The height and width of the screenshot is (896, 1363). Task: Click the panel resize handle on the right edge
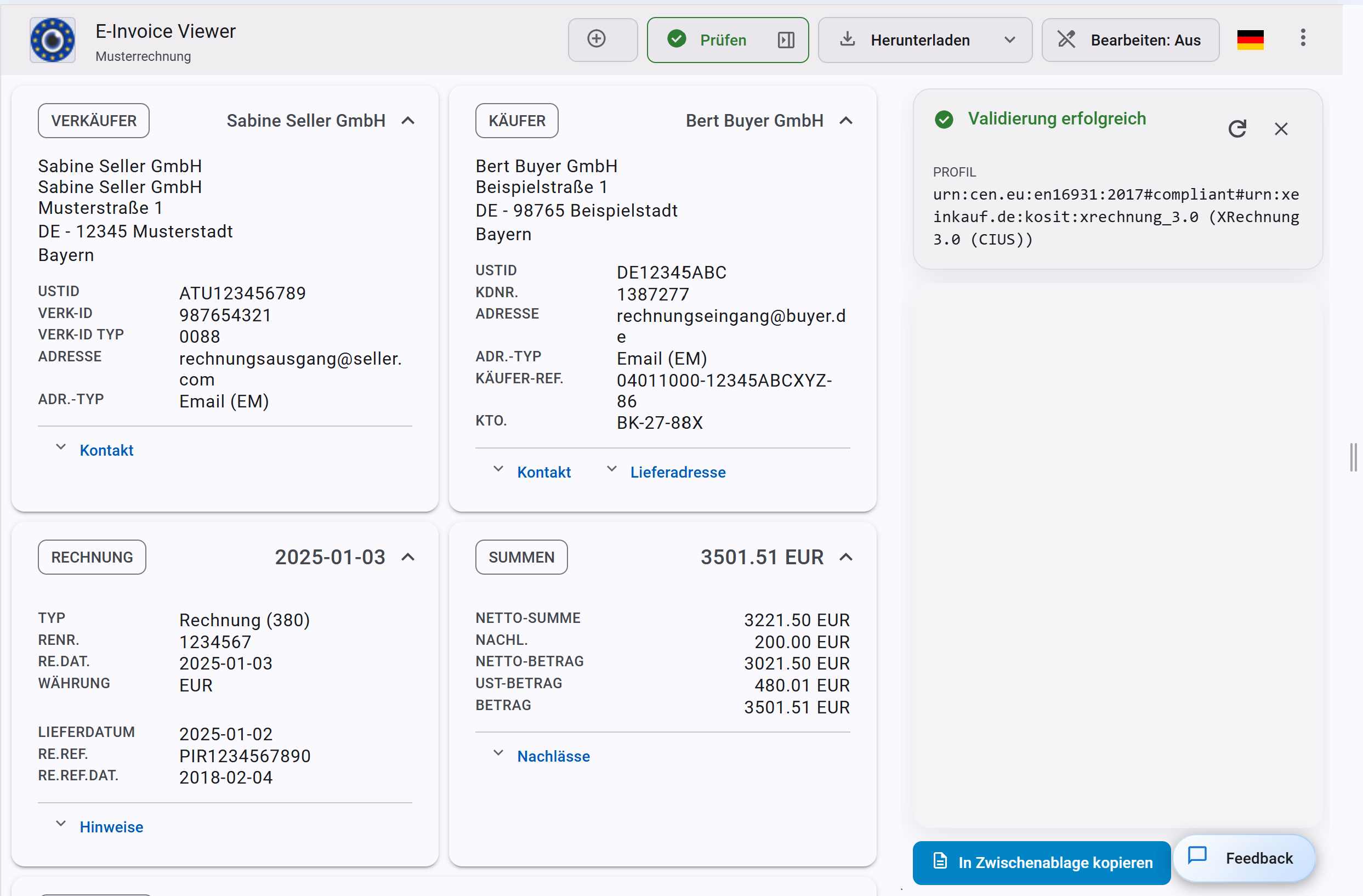click(x=1353, y=457)
